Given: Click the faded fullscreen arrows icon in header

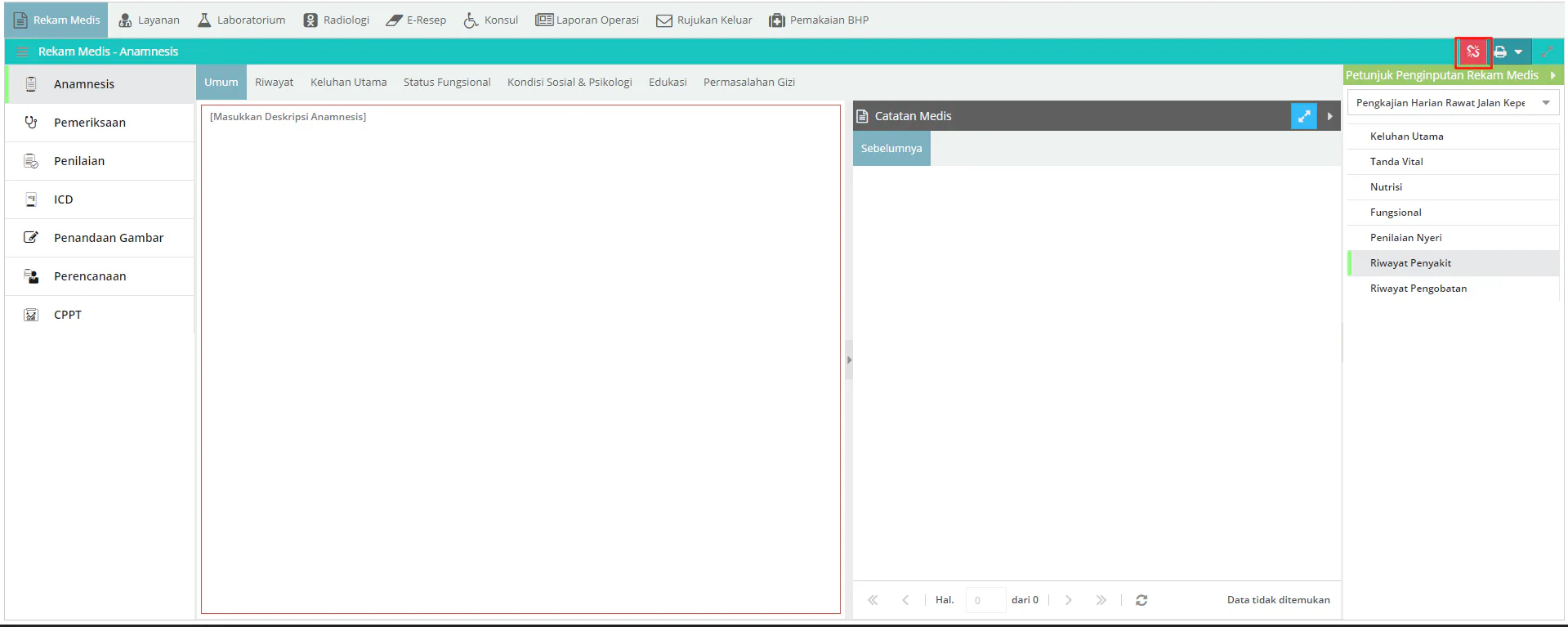Looking at the screenshot, I should click(1547, 52).
